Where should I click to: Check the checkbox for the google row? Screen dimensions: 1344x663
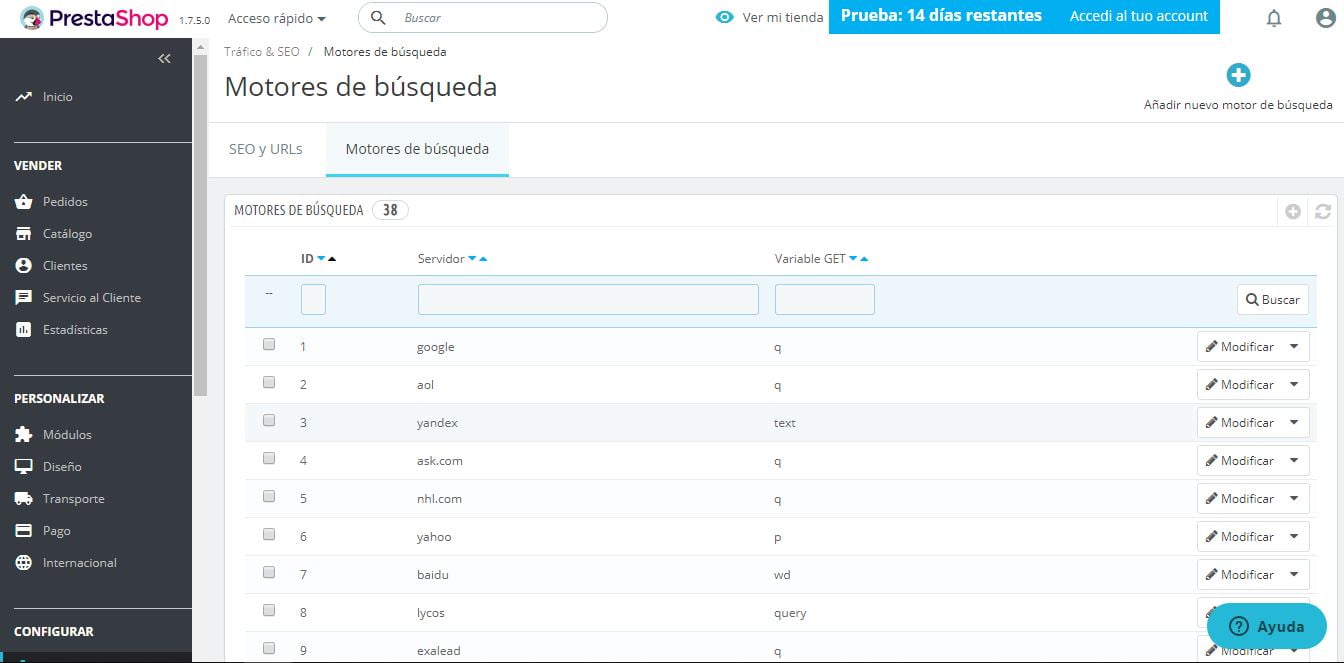click(x=268, y=343)
